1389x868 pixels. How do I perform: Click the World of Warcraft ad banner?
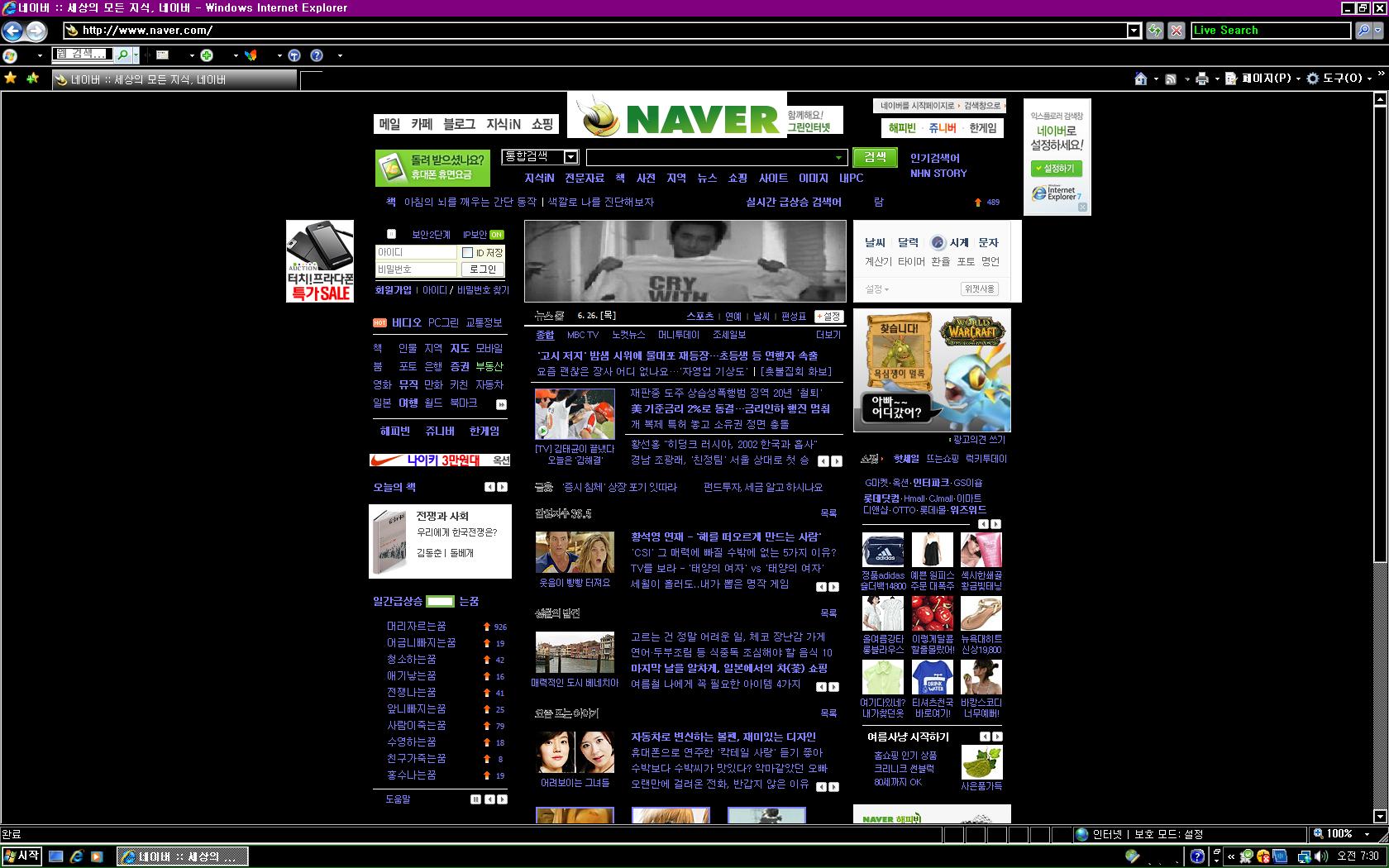932,370
